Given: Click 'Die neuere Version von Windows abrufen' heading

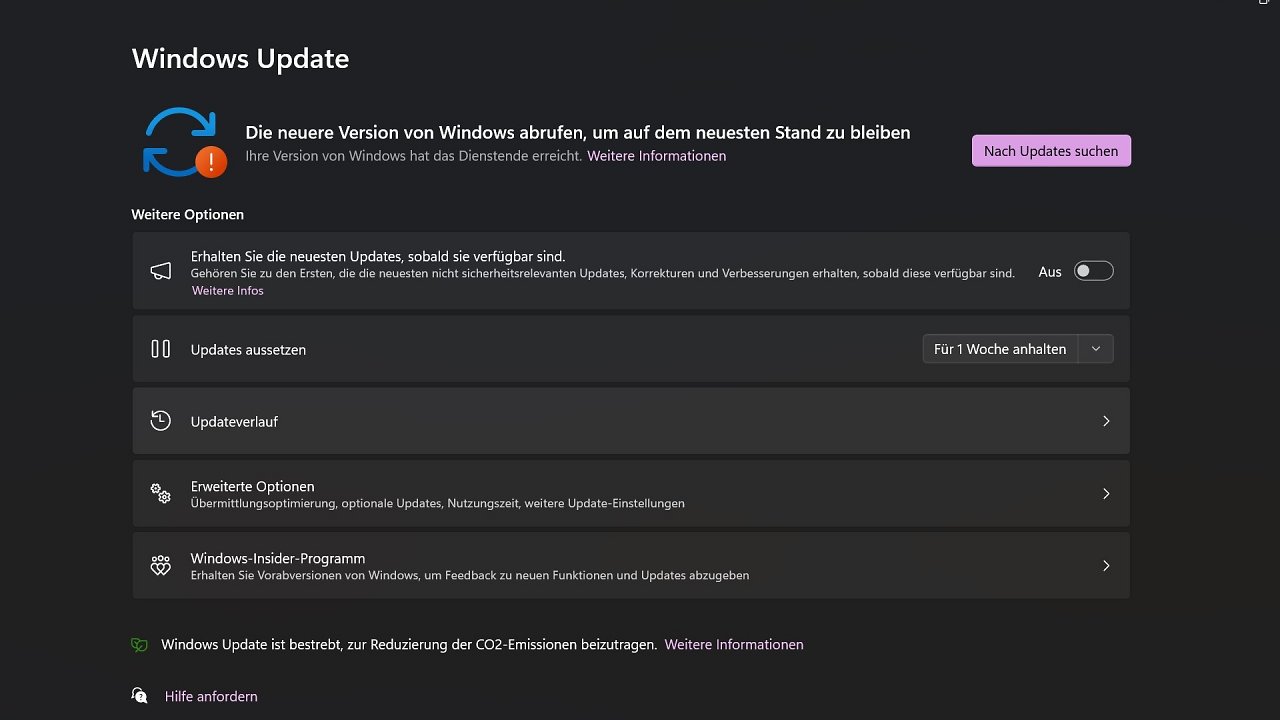Looking at the screenshot, I should 578,132.
